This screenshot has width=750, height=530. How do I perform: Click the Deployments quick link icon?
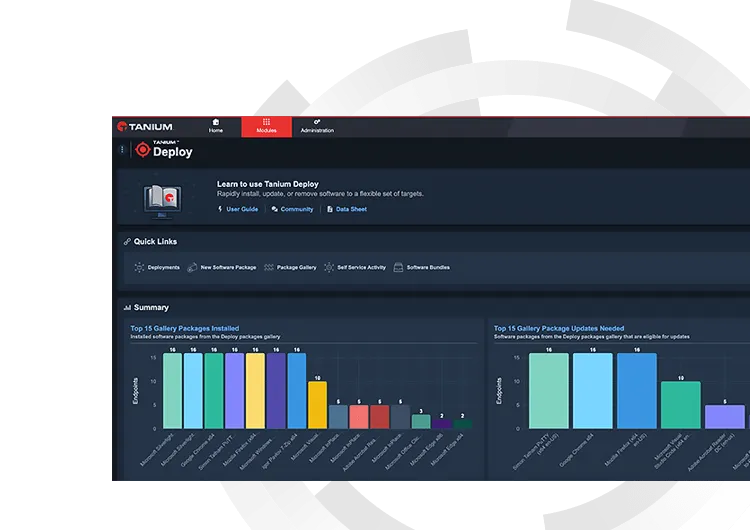(x=139, y=267)
